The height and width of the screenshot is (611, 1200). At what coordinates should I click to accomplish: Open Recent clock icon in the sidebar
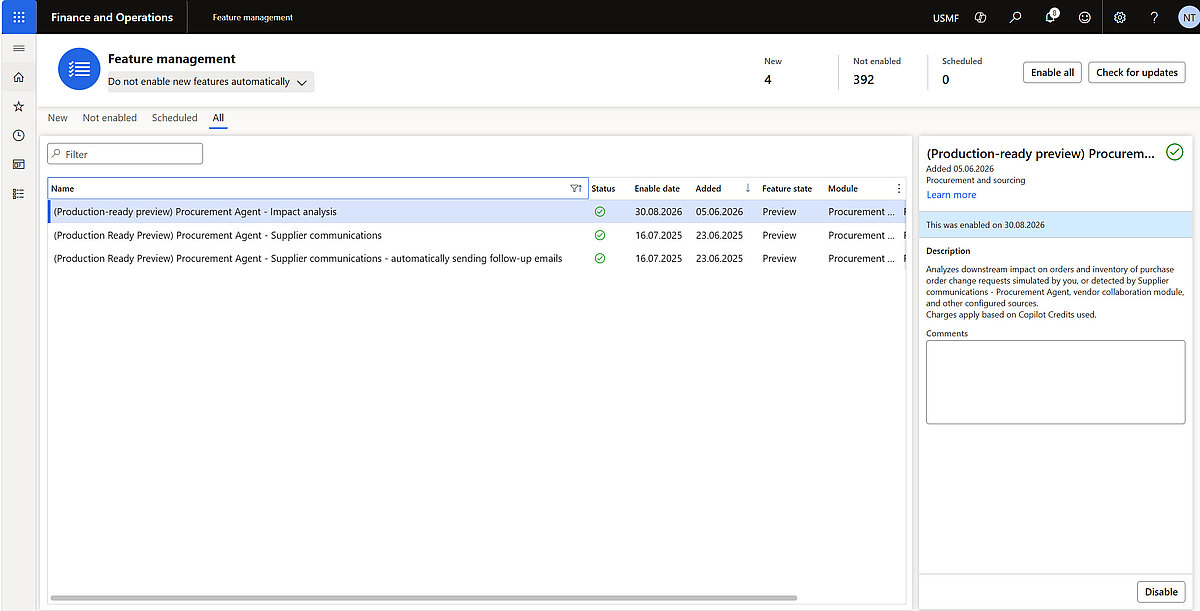[x=18, y=135]
